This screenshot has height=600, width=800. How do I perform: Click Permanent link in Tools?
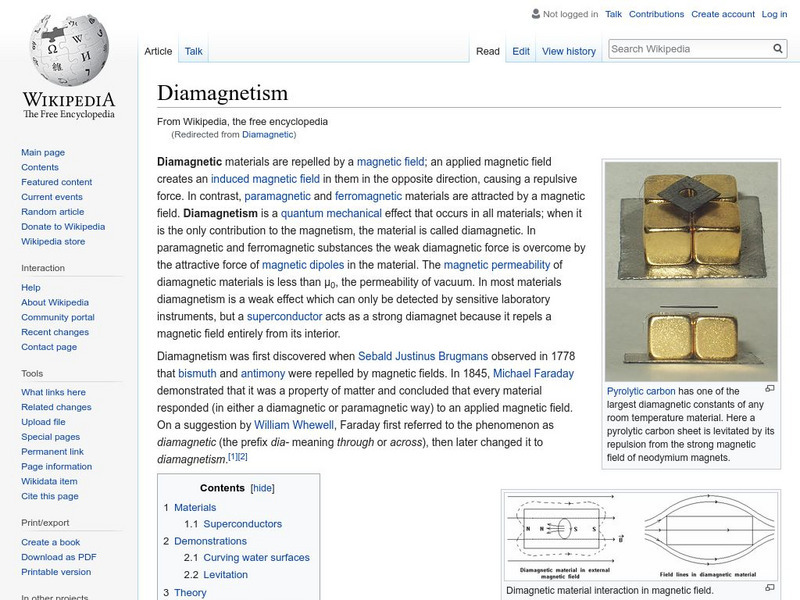[53, 451]
